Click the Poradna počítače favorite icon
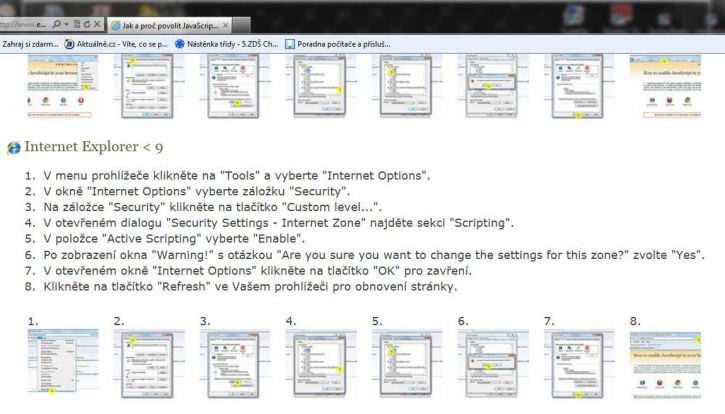Image resolution: width=725 pixels, height=414 pixels. click(x=290, y=44)
